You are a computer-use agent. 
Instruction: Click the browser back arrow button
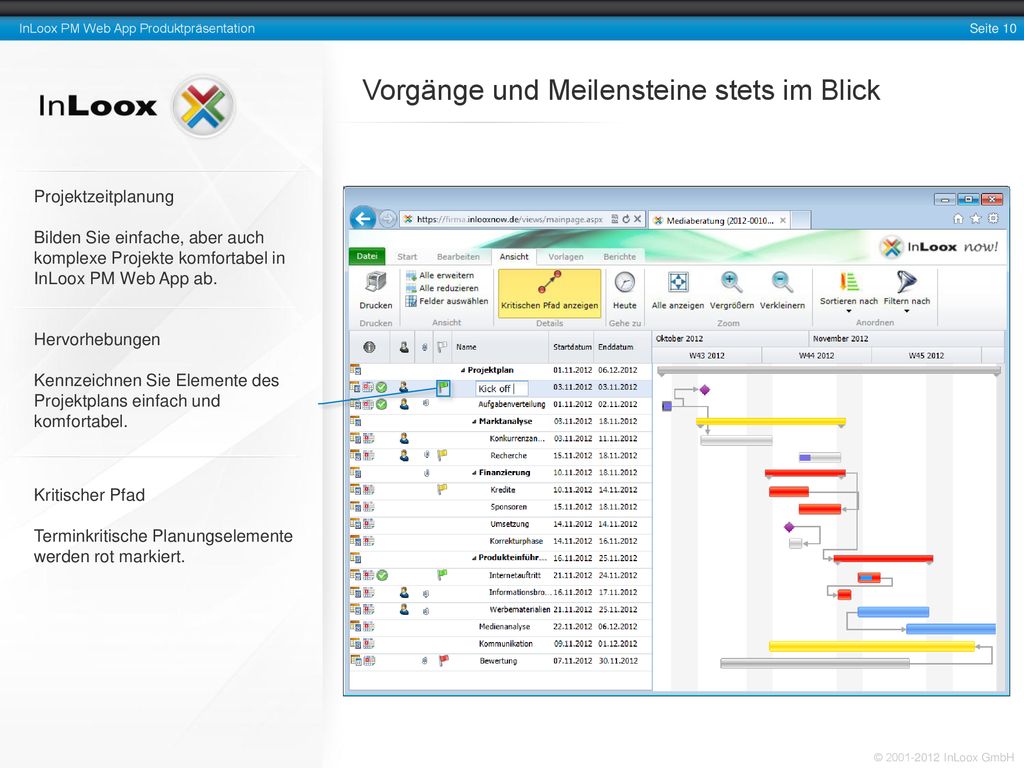pos(363,219)
